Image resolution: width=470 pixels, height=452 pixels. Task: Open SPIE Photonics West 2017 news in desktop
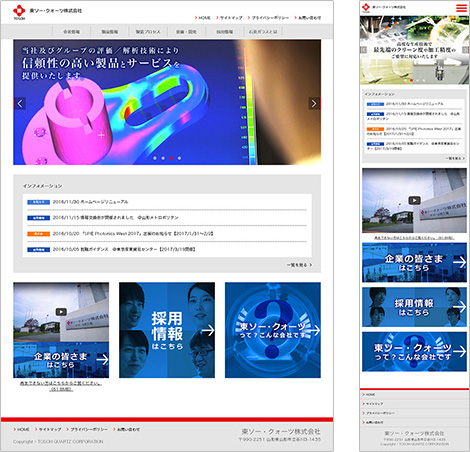point(133,234)
